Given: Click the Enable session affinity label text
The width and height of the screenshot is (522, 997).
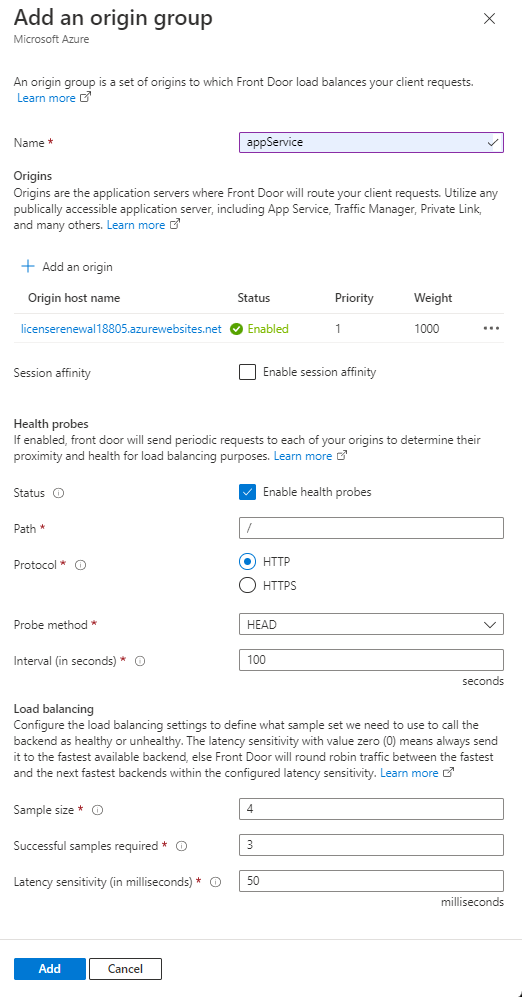Looking at the screenshot, I should [x=319, y=372].
